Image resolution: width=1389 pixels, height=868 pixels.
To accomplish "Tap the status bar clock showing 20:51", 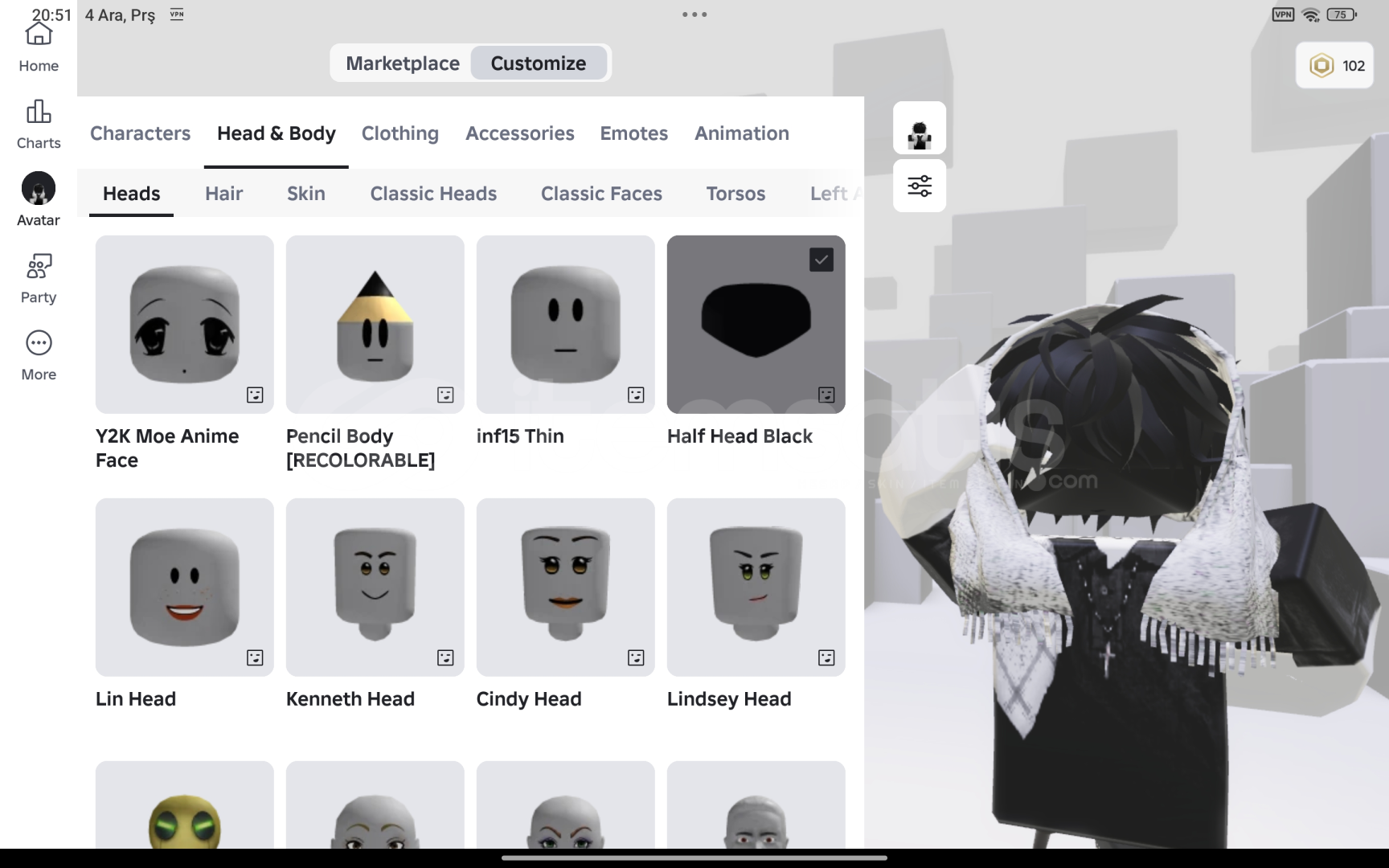I will (51, 14).
